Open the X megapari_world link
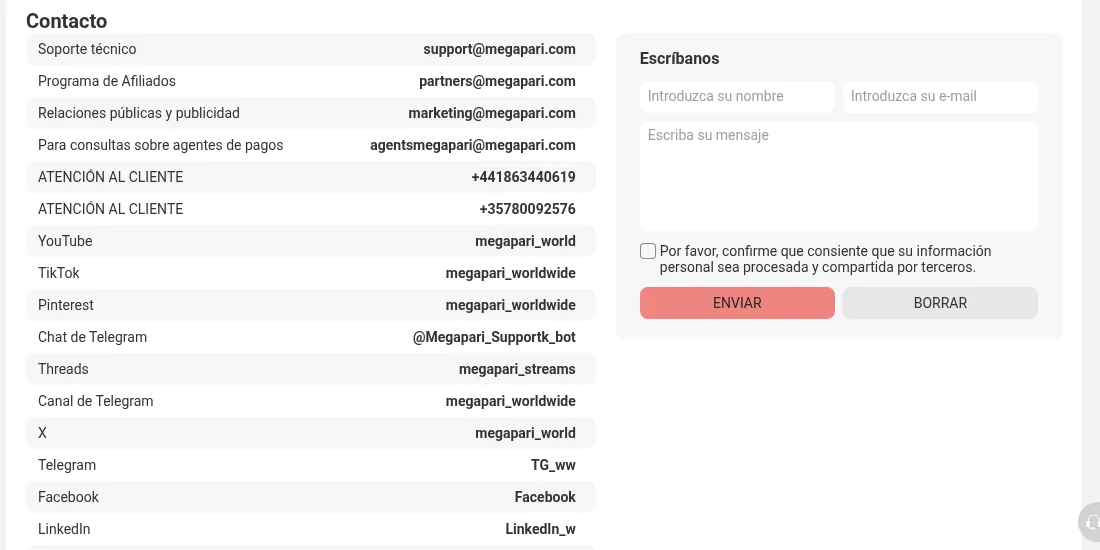 pyautogui.click(x=525, y=434)
